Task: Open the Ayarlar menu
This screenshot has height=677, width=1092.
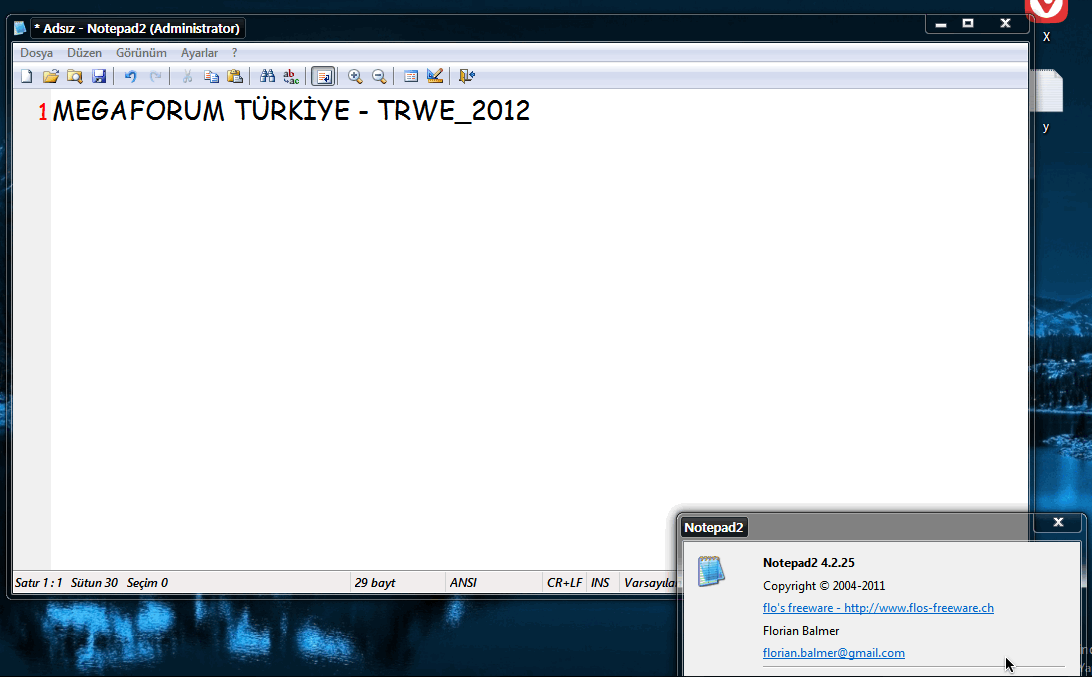Action: (x=199, y=53)
